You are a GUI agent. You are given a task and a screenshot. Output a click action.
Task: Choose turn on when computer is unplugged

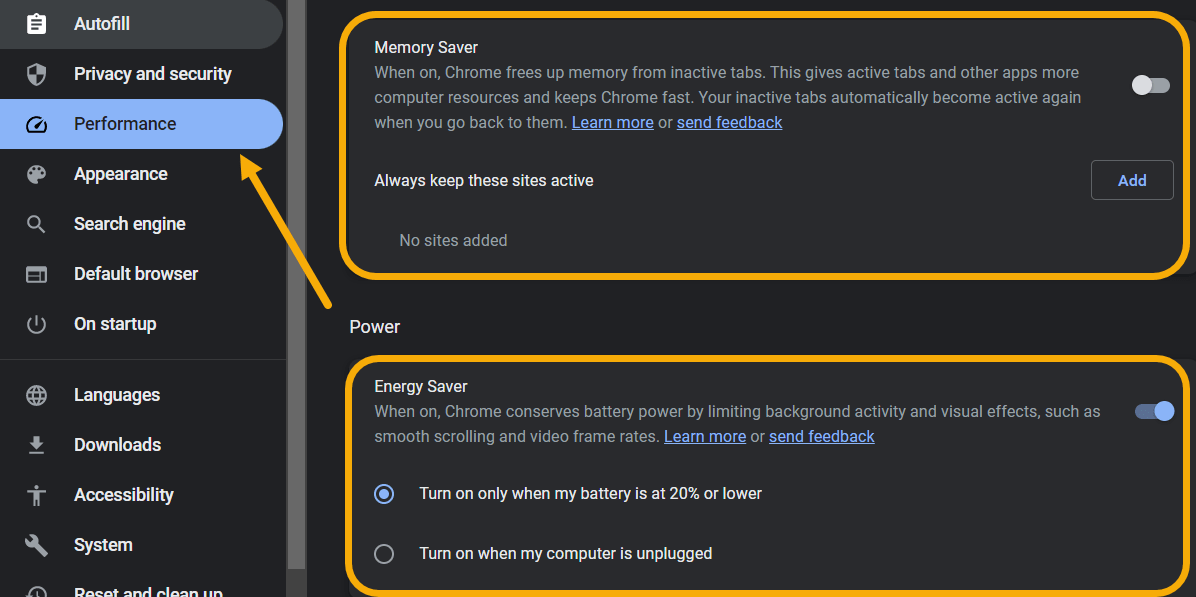pos(384,554)
